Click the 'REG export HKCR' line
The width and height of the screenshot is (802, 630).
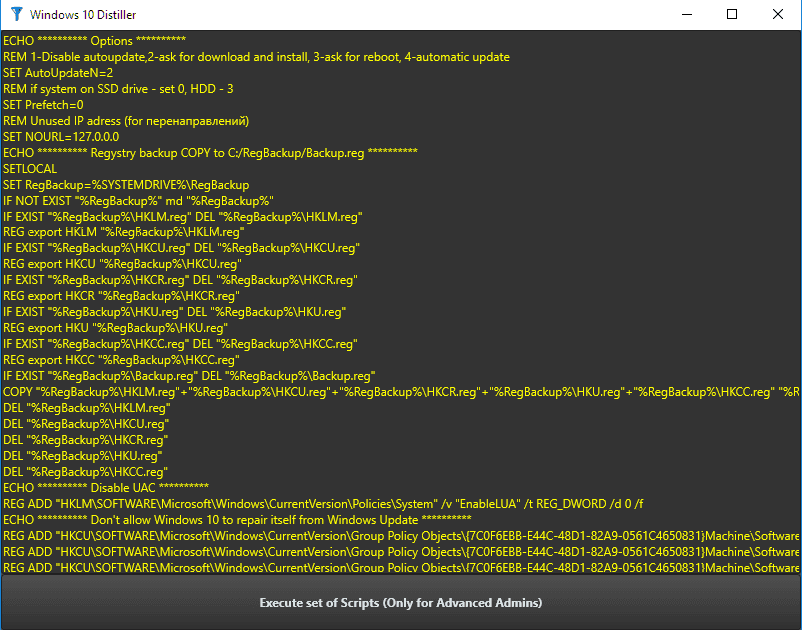(121, 296)
